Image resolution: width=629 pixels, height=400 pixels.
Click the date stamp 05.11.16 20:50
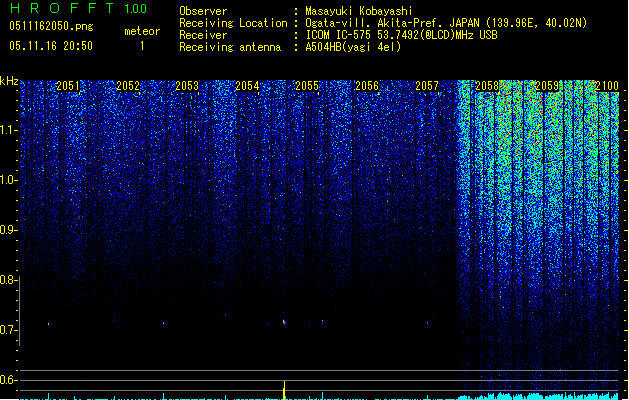tap(51, 46)
